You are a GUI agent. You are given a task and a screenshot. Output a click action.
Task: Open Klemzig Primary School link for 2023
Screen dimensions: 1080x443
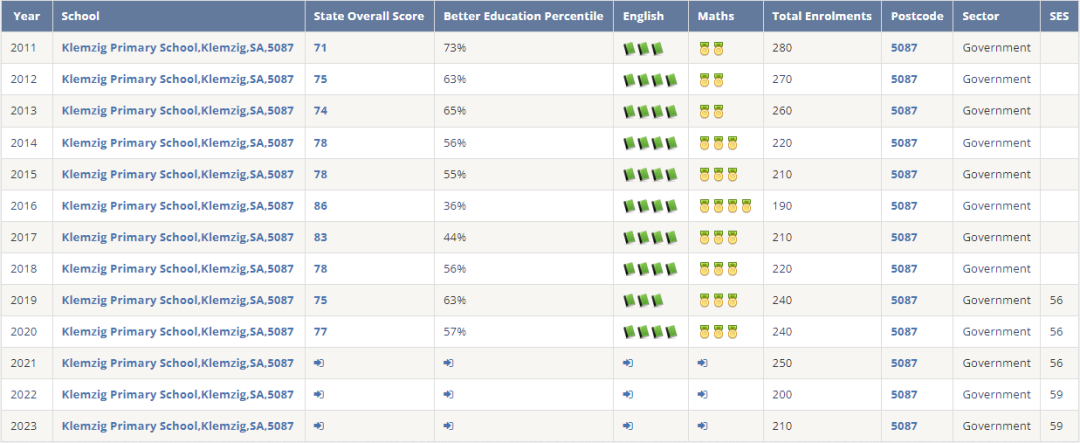coord(178,426)
